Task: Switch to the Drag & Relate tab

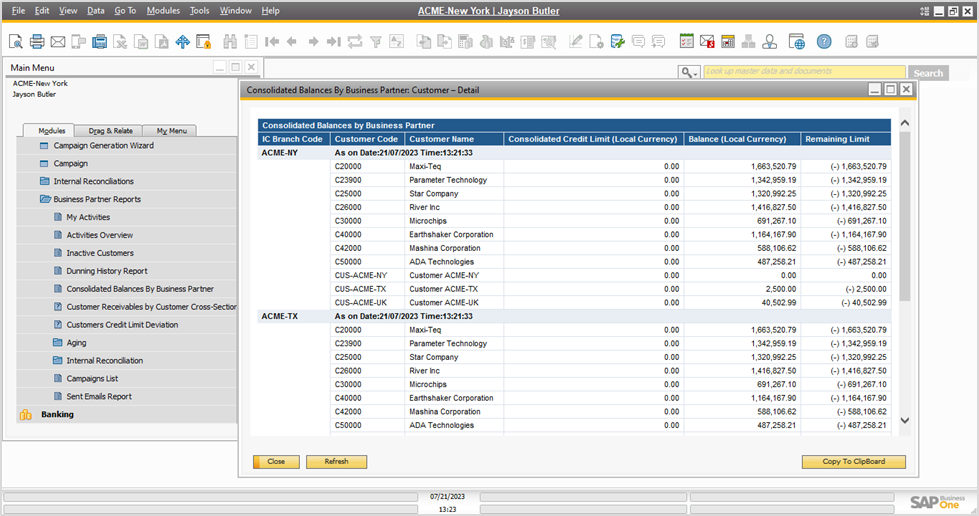Action: click(110, 130)
